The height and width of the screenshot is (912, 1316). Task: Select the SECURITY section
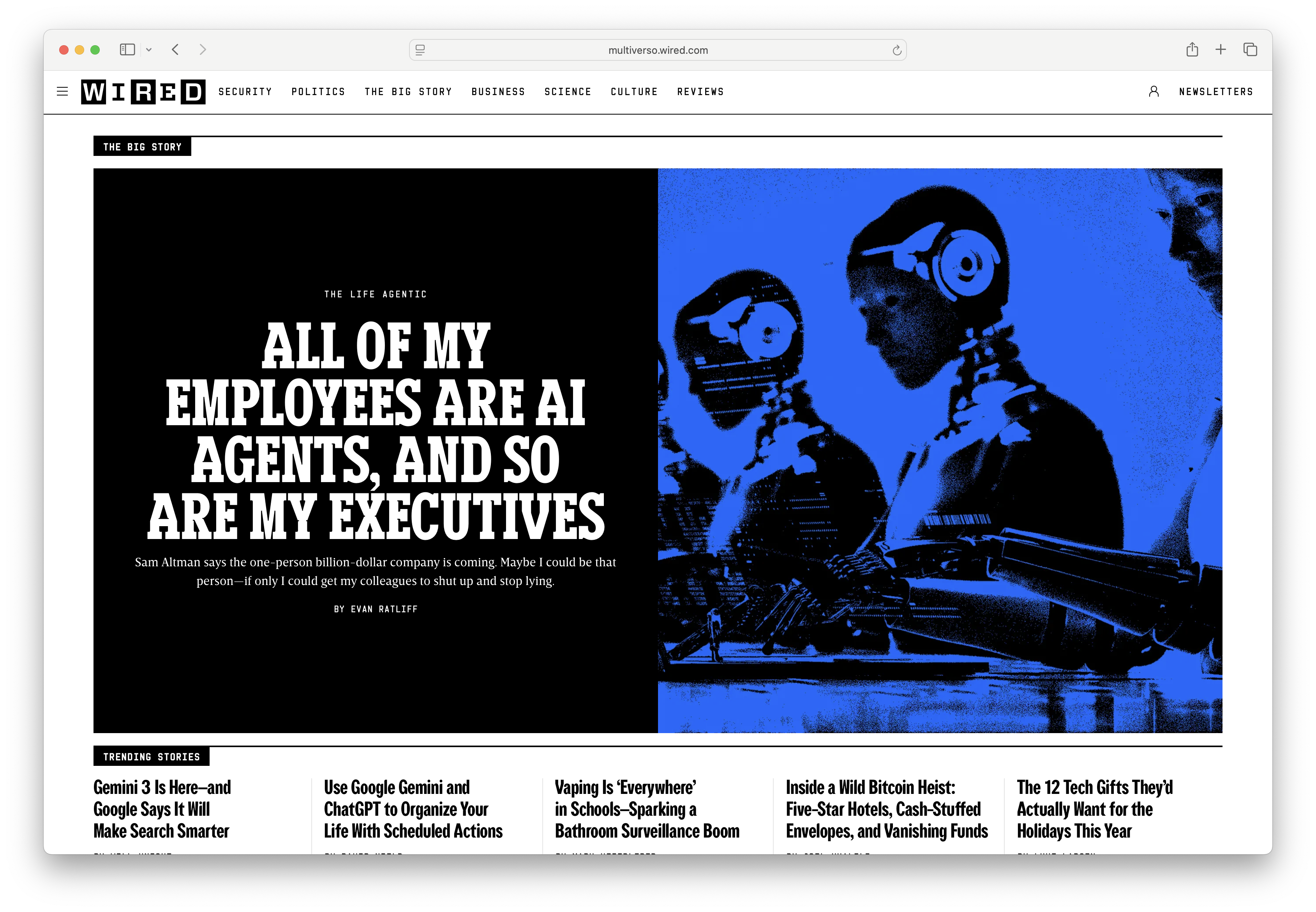[x=245, y=92]
